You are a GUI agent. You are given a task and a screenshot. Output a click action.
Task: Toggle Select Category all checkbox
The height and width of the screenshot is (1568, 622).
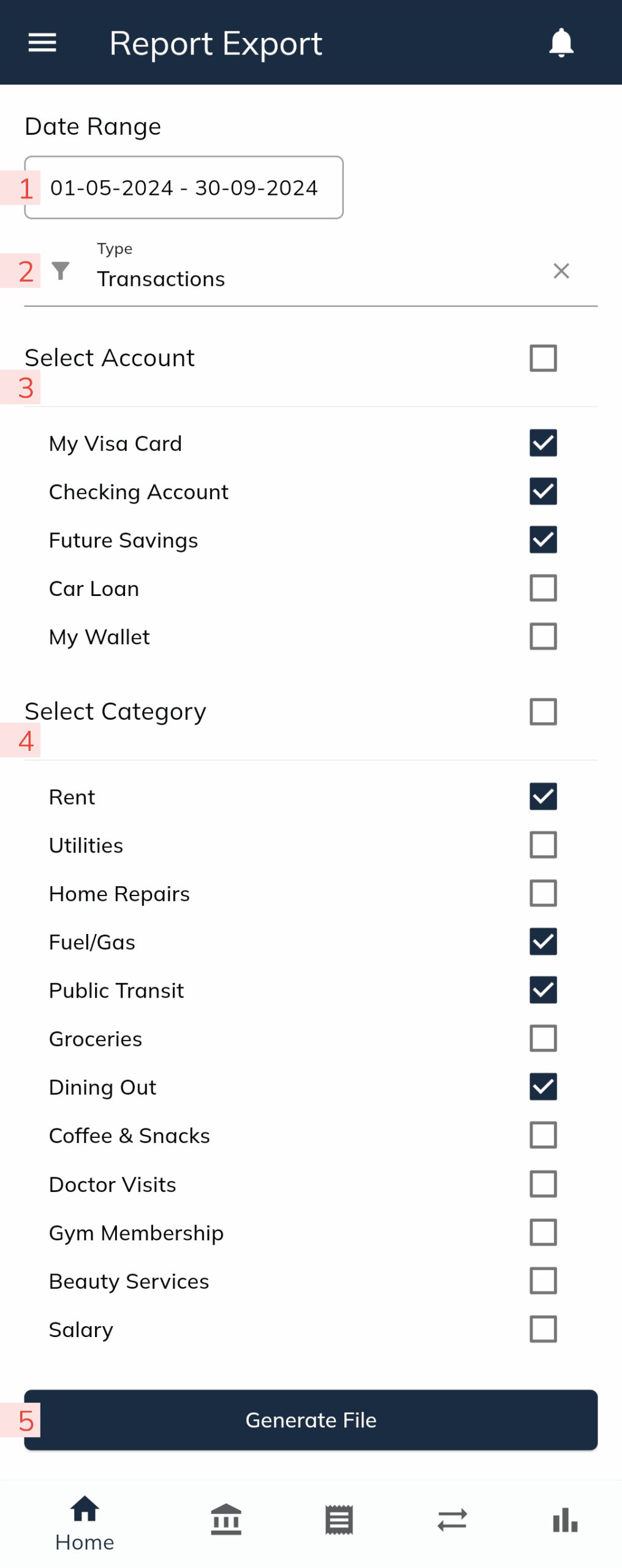point(543,711)
